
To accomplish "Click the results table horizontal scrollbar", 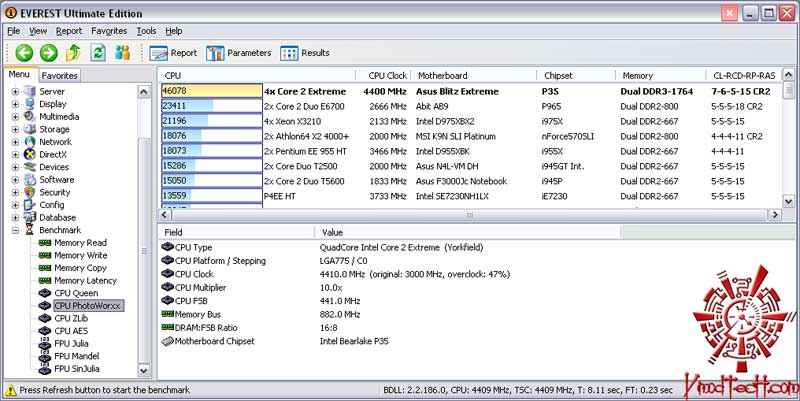I will point(469,215).
